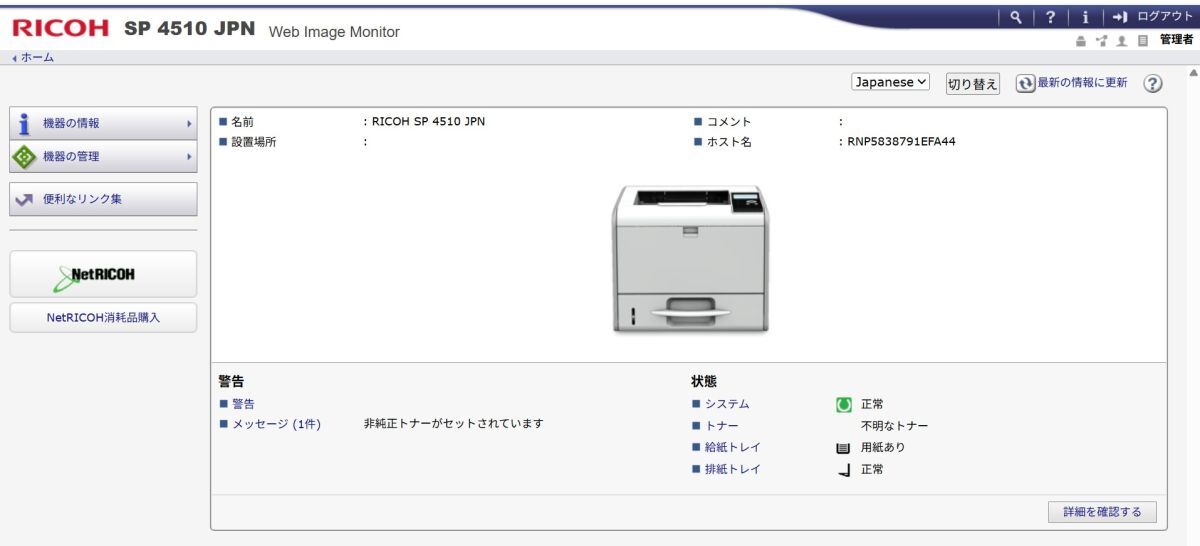The width and height of the screenshot is (1200, 546).
Task: Click the Web Image Monitor title text
Action: pos(334,32)
